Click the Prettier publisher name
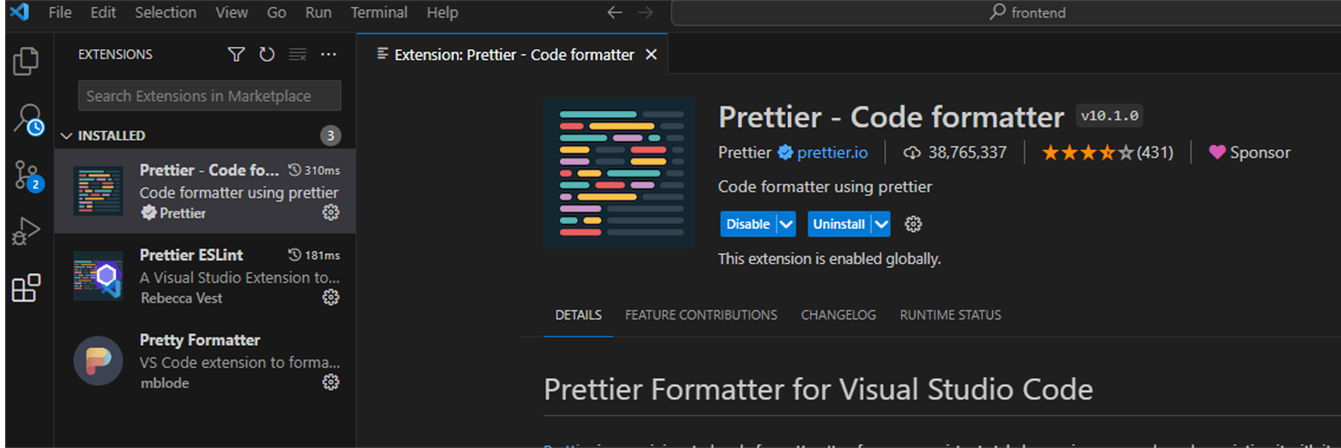Viewport: 1341px width, 448px height. tap(745, 153)
